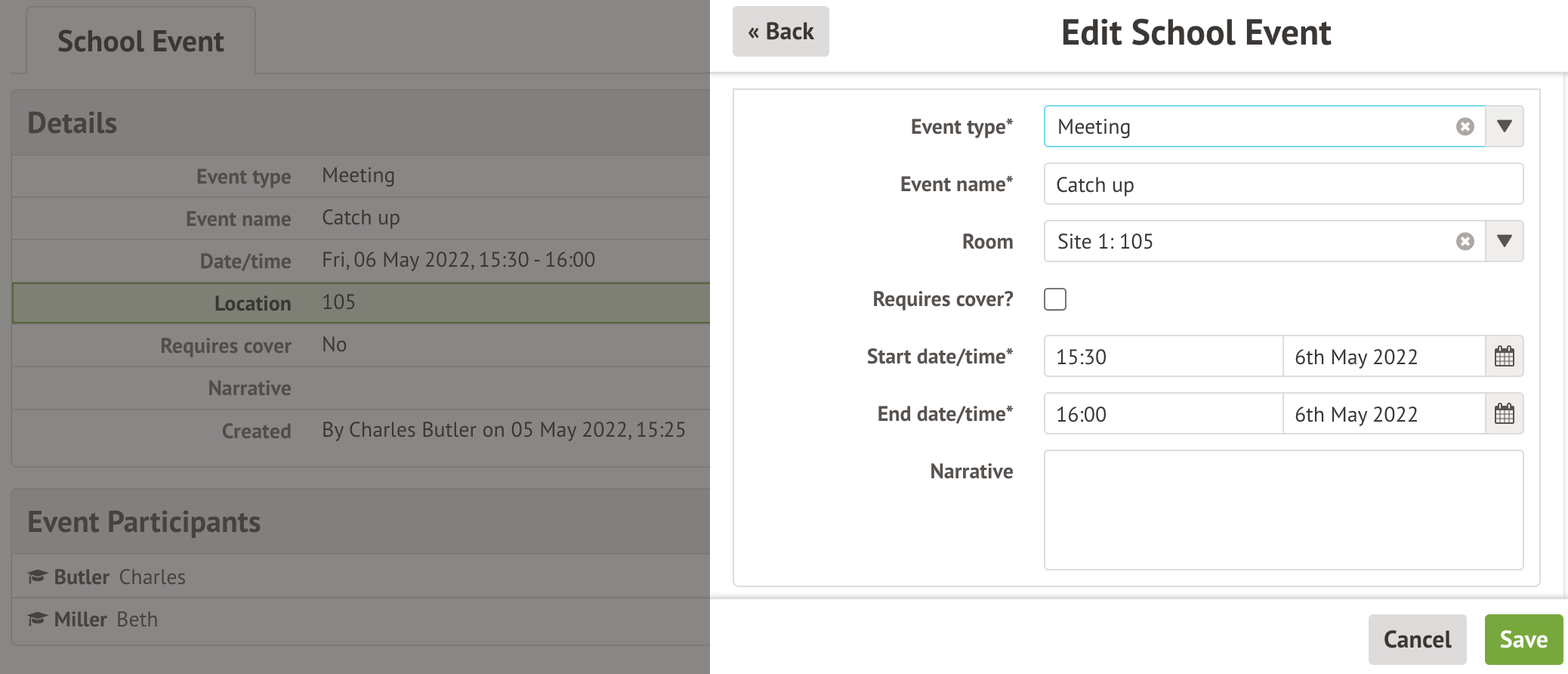Tick the Requires cover checkbox
The image size is (1568, 674).
point(1055,299)
